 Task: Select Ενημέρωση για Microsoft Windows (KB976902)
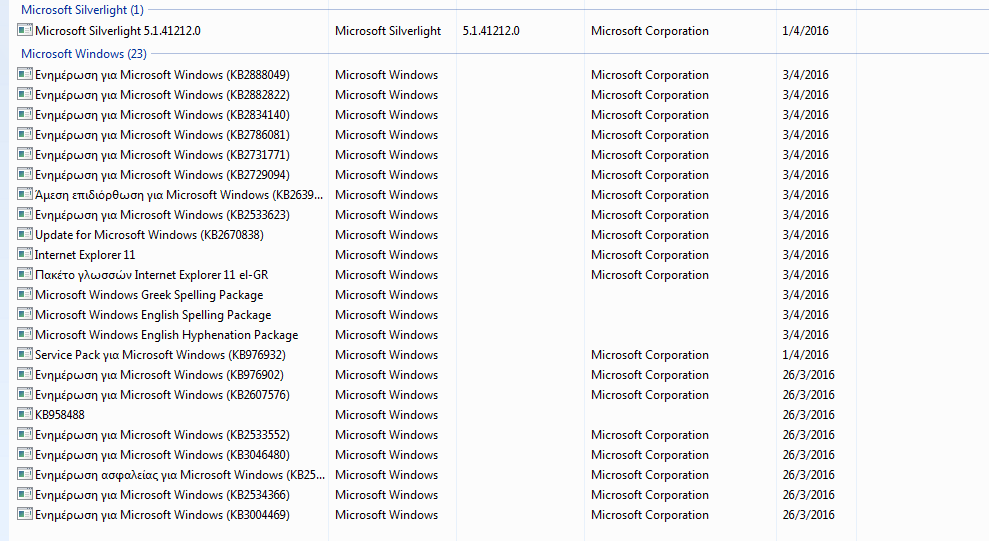160,375
